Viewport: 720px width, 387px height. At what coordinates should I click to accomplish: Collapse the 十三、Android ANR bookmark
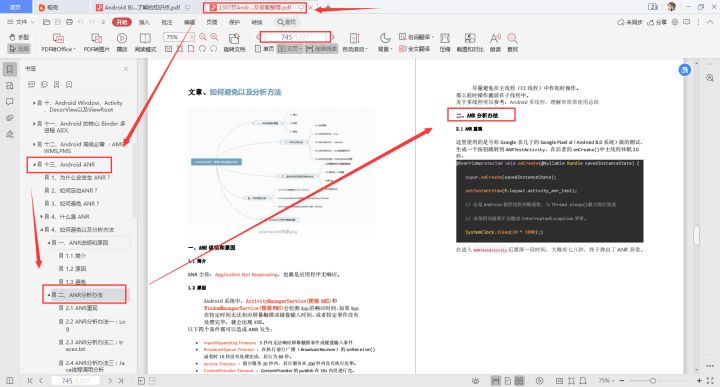[x=34, y=164]
